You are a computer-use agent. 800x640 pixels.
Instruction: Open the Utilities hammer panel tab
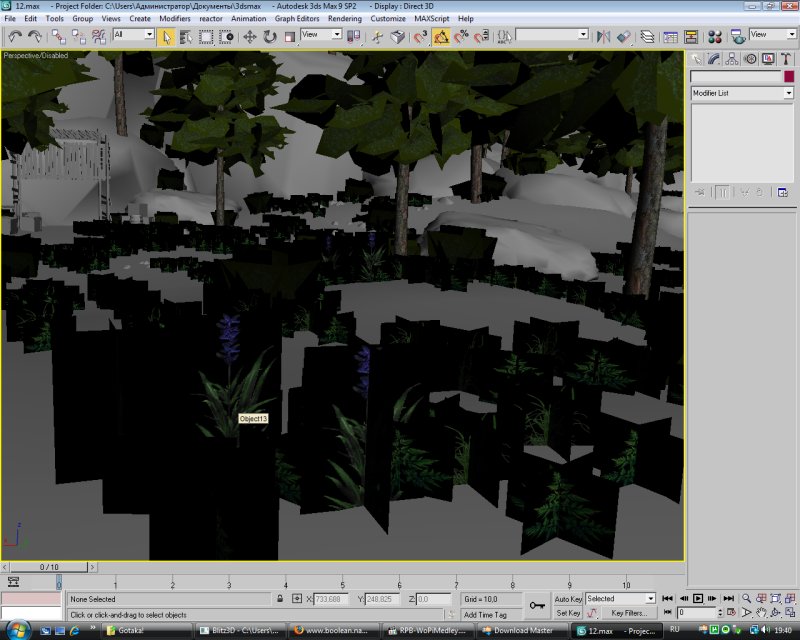[x=786, y=58]
